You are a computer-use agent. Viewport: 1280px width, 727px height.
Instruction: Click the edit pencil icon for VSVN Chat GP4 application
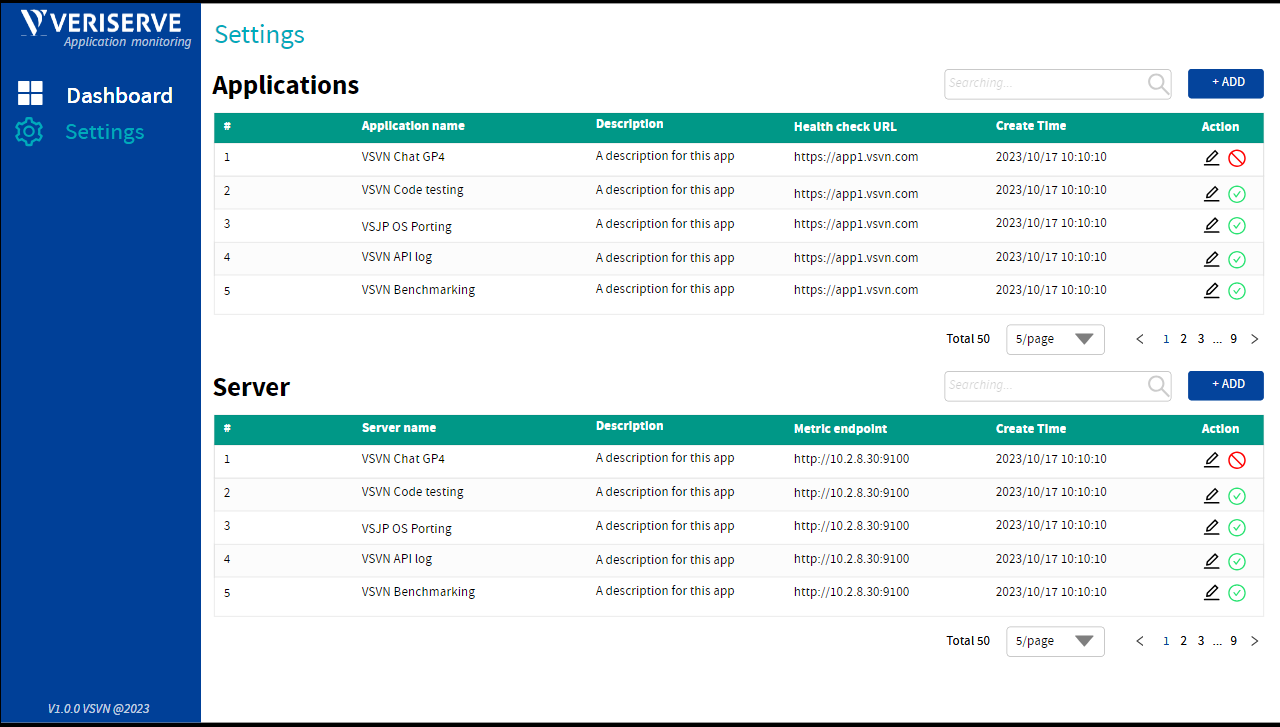click(1211, 158)
